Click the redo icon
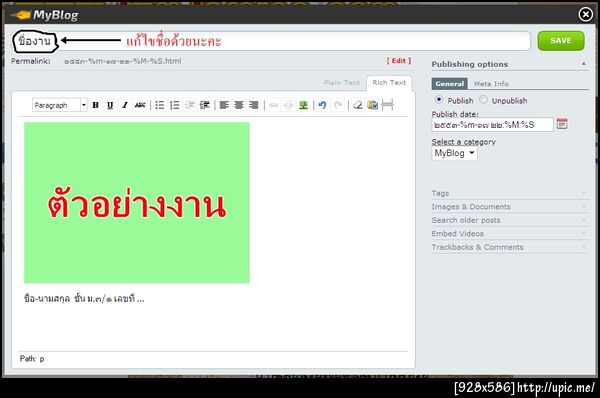600x398 pixels. (338, 105)
